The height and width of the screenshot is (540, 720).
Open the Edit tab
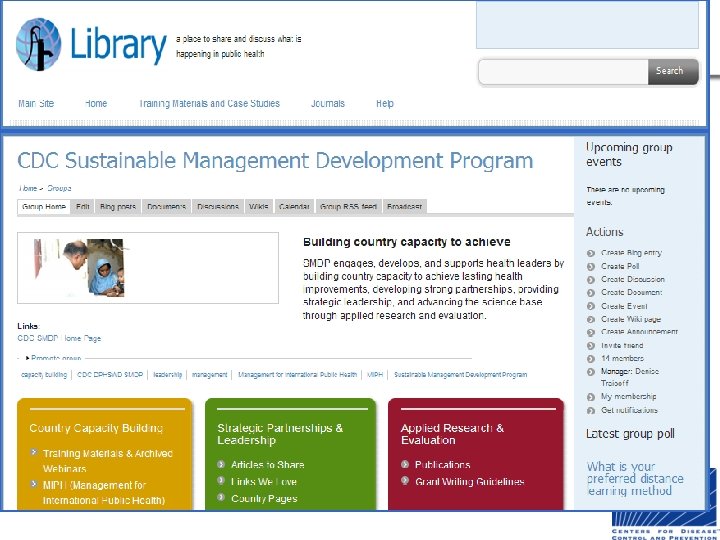click(x=83, y=207)
